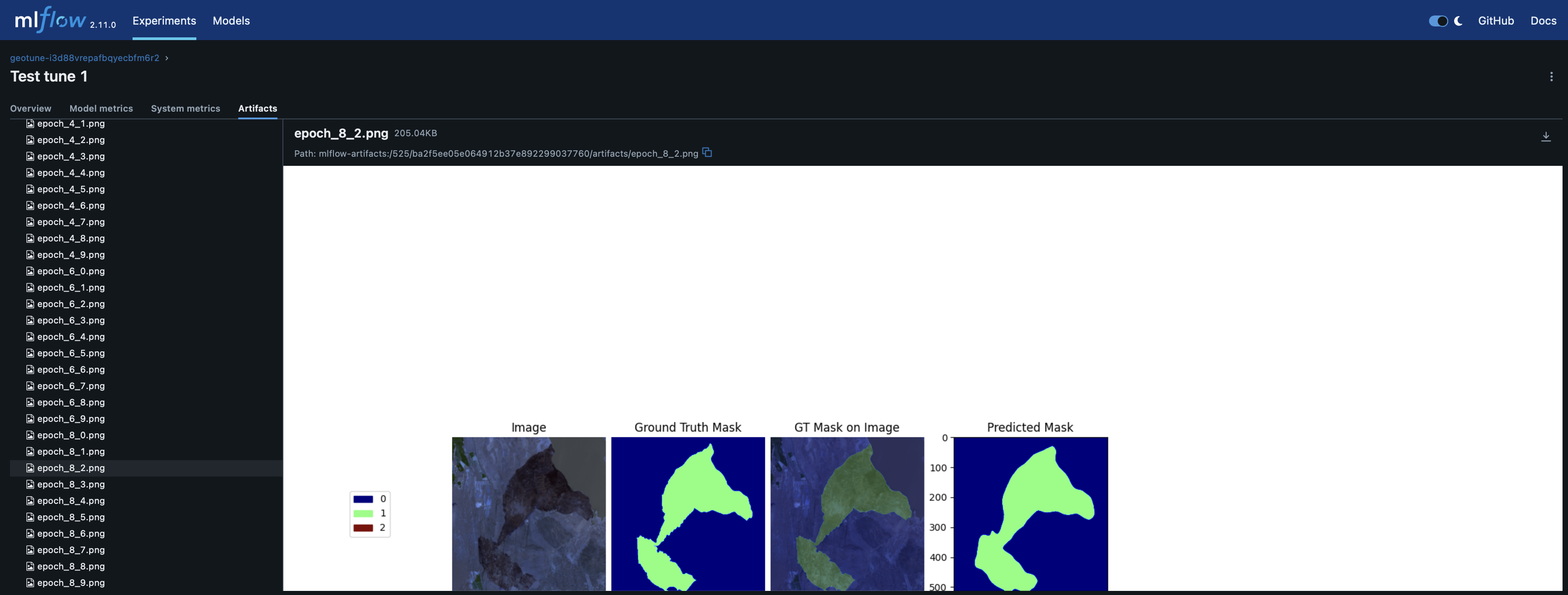Download the epoch_8_2.png artifact
1568x595 pixels.
tap(1546, 136)
